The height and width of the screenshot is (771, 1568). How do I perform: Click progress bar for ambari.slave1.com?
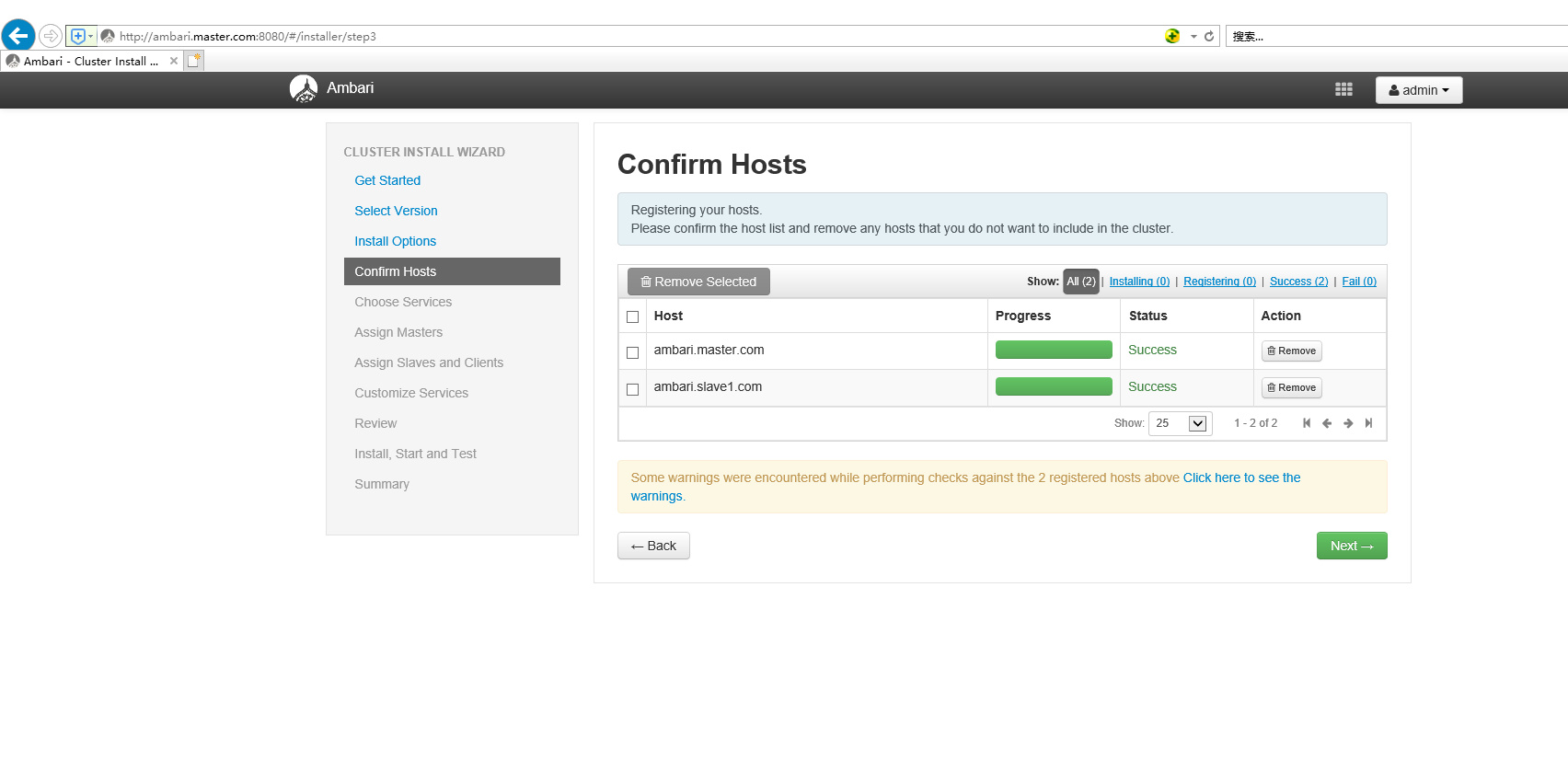click(x=1054, y=386)
